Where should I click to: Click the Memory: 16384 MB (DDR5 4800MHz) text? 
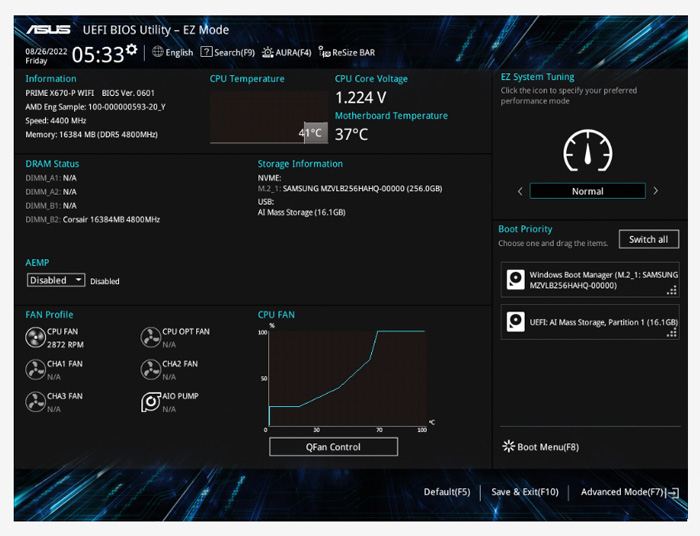point(92,134)
